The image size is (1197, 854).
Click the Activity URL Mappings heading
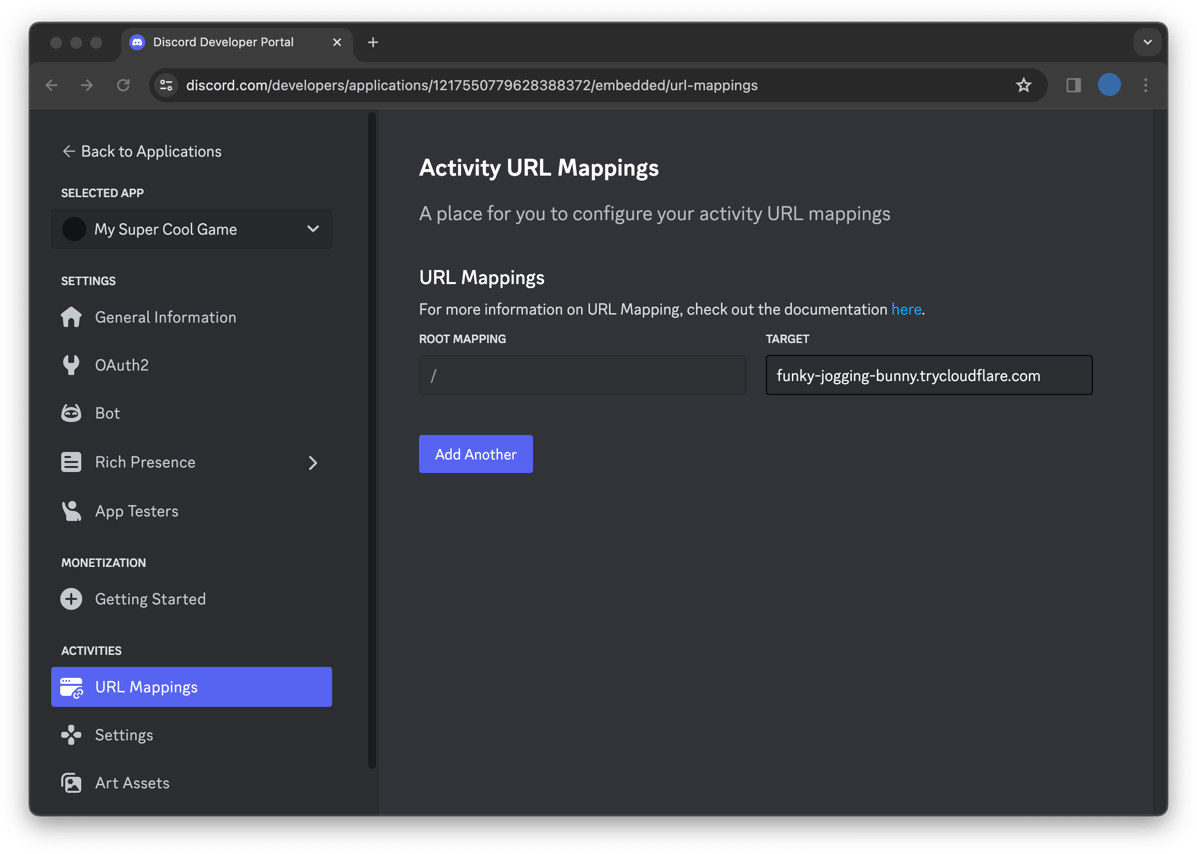539,168
